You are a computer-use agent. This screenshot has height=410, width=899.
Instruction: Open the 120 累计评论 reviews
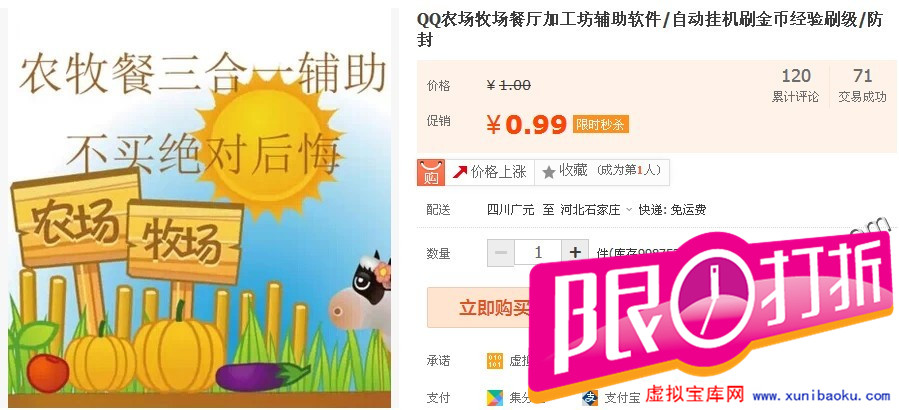(x=796, y=85)
